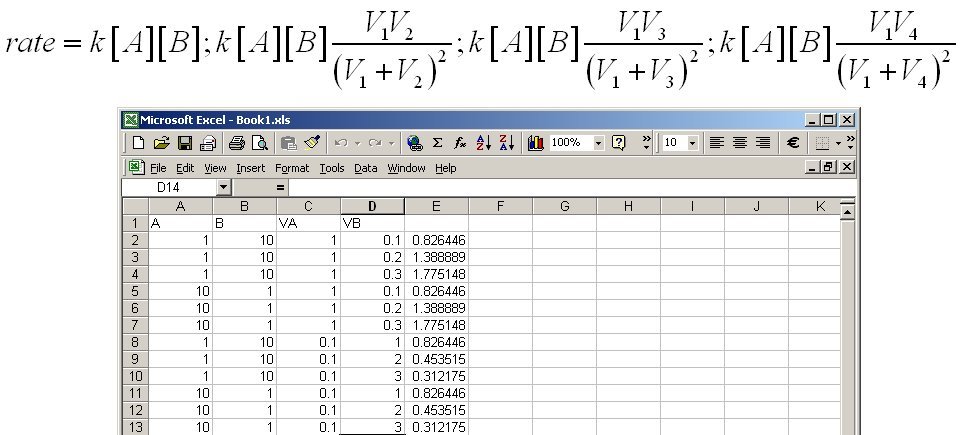Click the Euro currency style button
This screenshot has height=435, width=974.
[794, 143]
